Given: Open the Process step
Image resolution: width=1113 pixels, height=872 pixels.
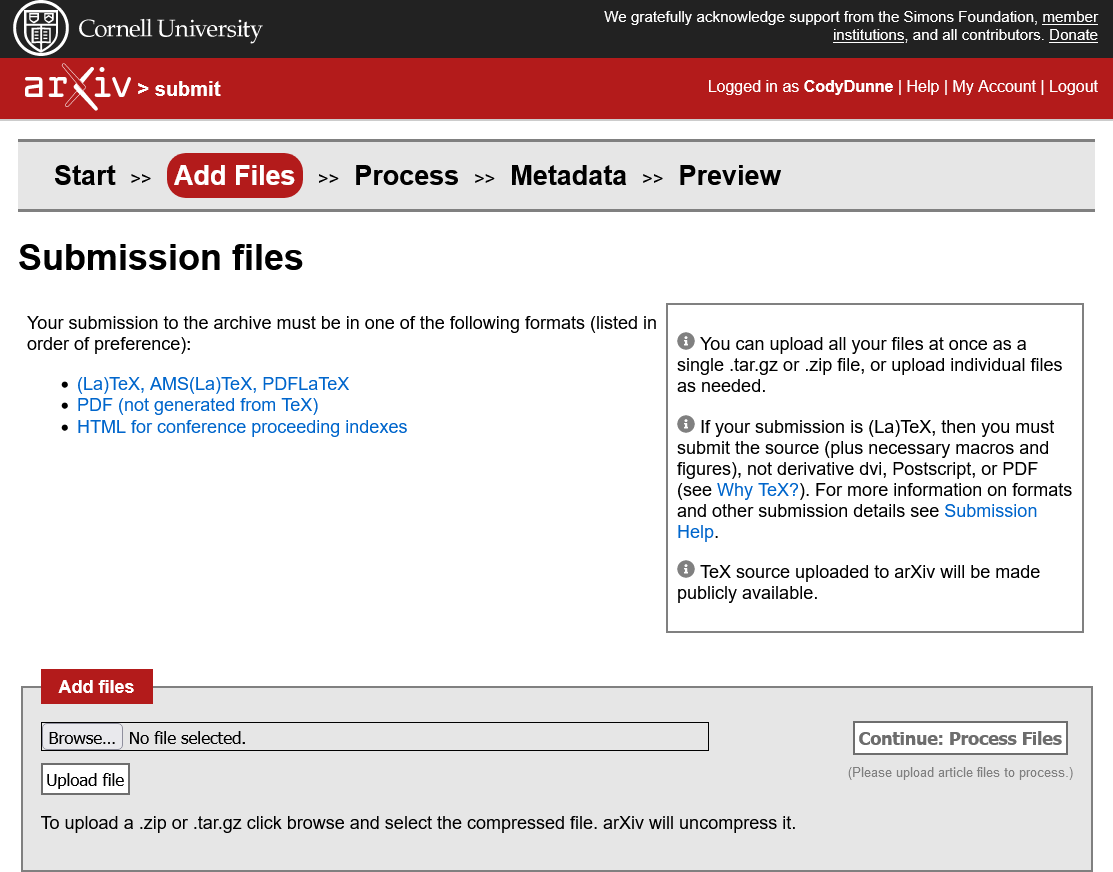Looking at the screenshot, I should pyautogui.click(x=406, y=176).
